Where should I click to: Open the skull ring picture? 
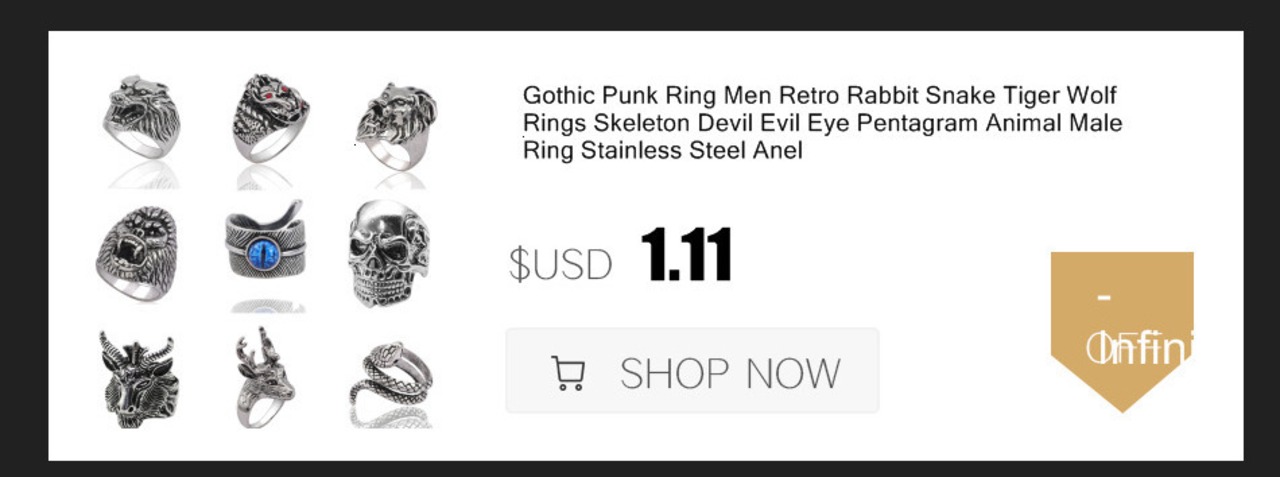click(390, 252)
